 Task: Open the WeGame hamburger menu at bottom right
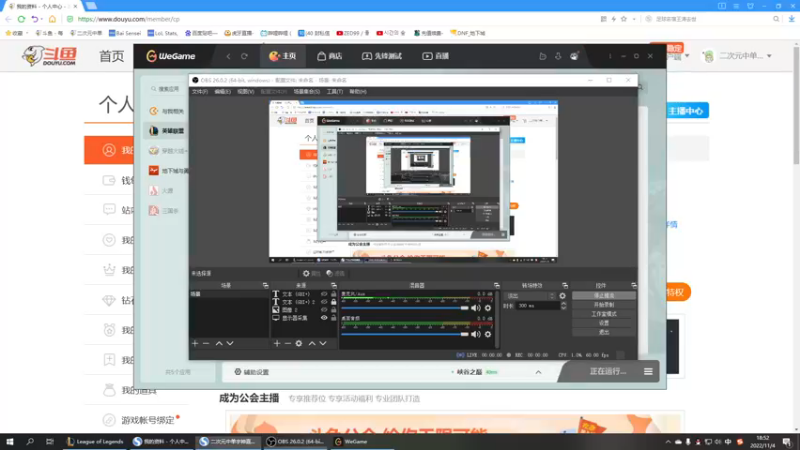(648, 372)
